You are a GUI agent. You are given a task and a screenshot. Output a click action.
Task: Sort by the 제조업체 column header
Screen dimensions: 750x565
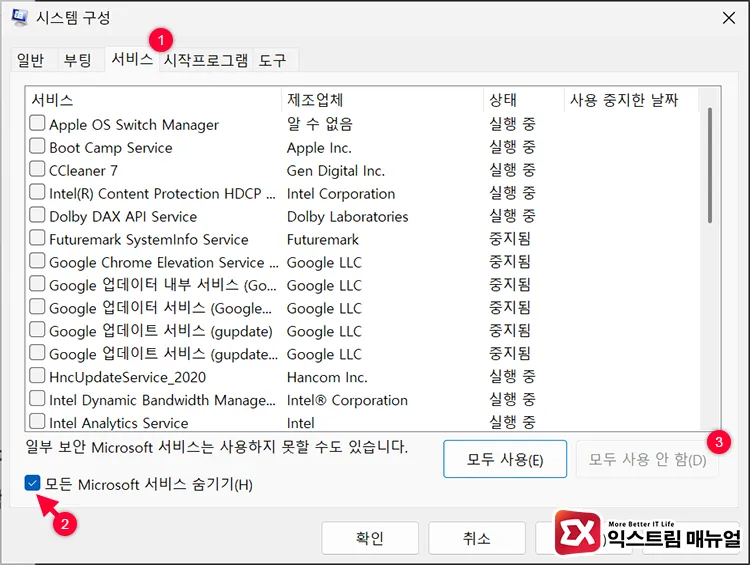pos(383,100)
